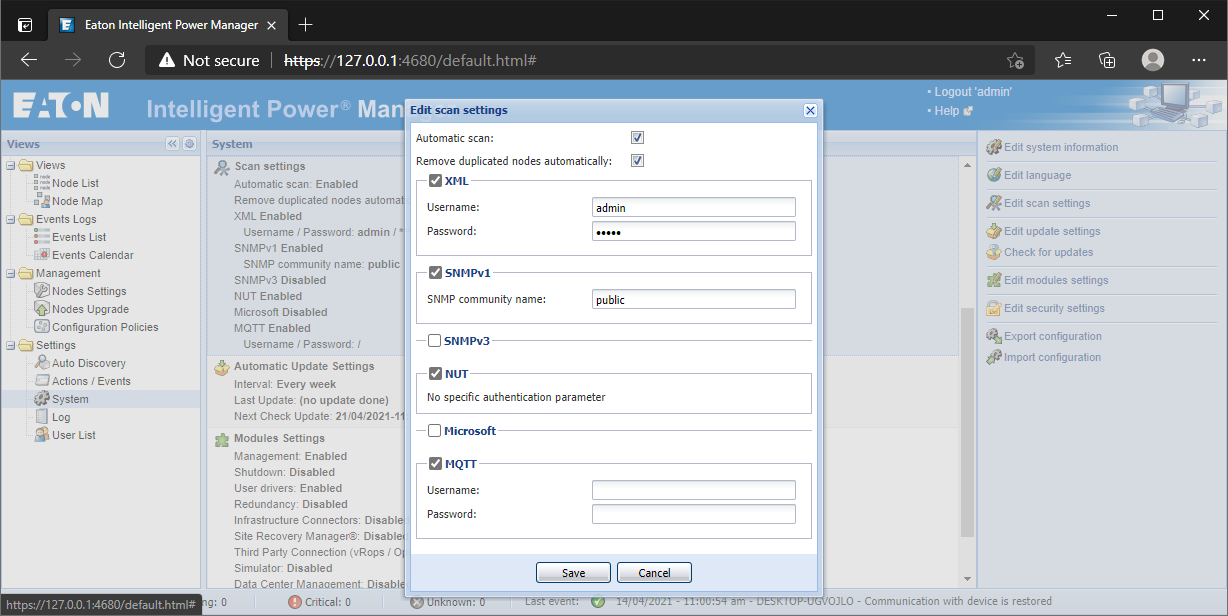Click browser Back button
The height and width of the screenshot is (616, 1228).
coord(29,60)
